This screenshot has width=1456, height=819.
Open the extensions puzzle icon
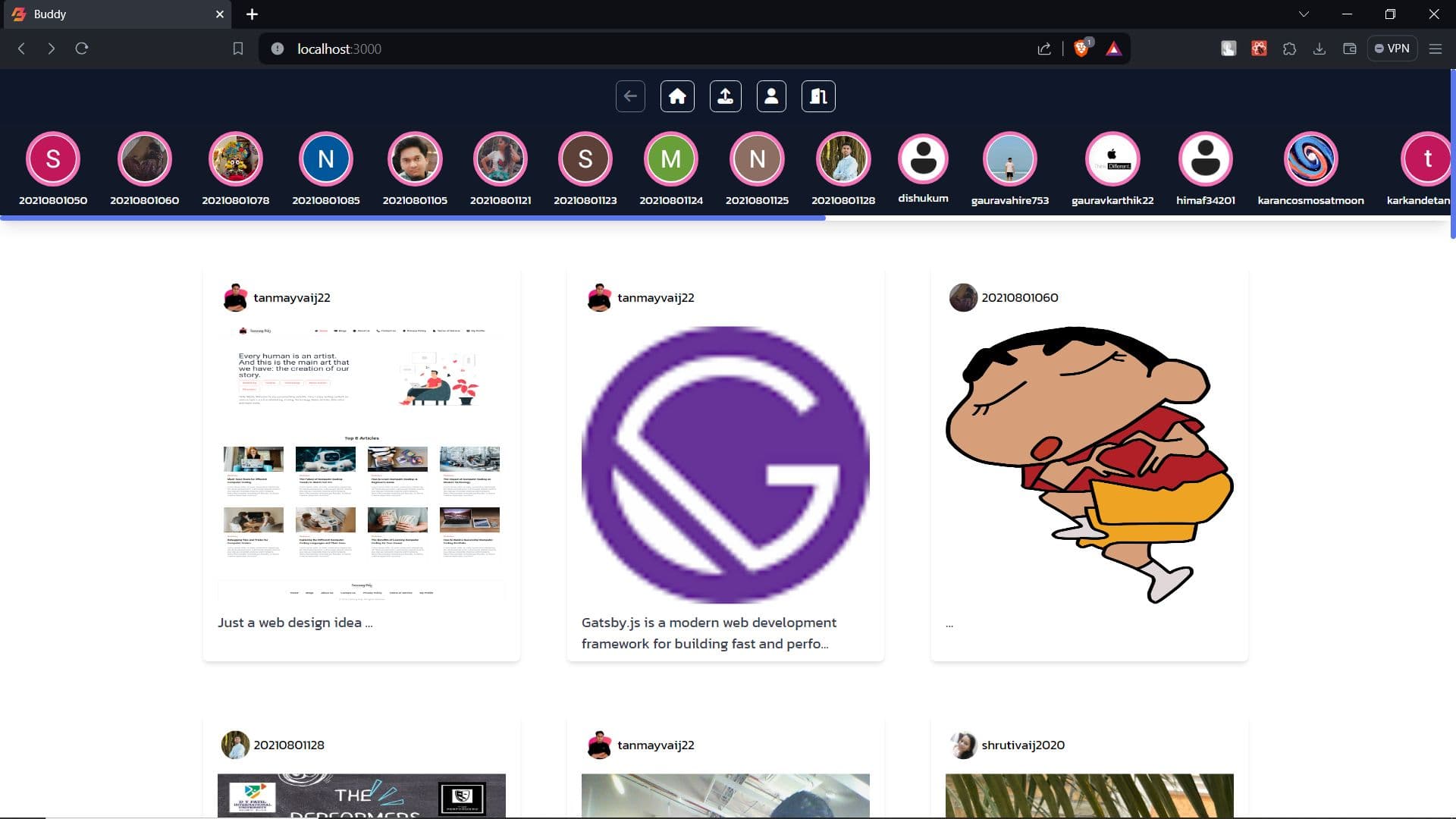click(x=1289, y=49)
